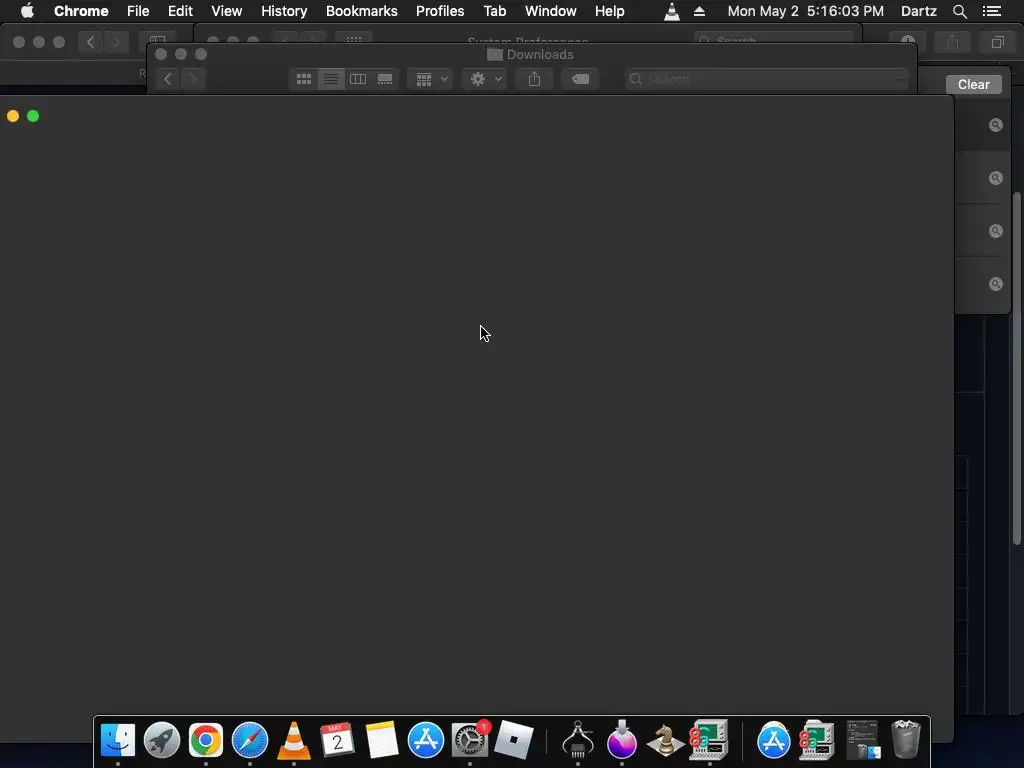This screenshot has height=768, width=1024.
Task: Click the Edit Tags button in Downloads
Action: pos(580,79)
